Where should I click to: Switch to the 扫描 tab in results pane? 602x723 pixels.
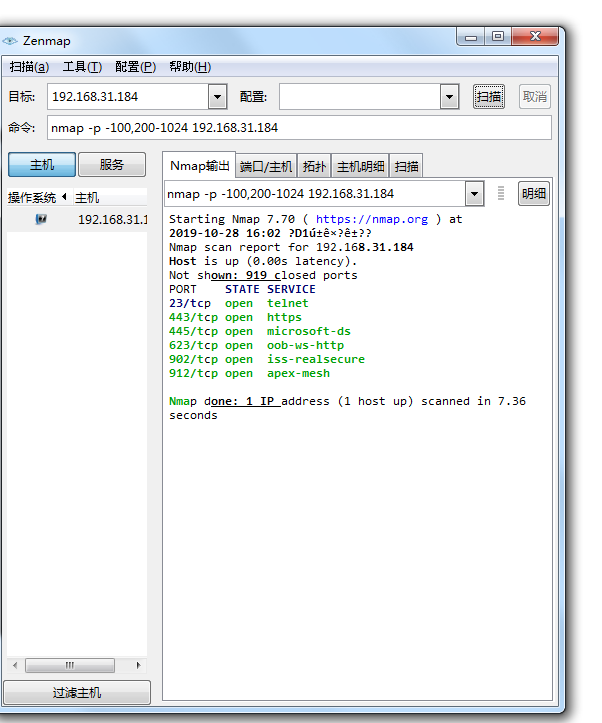click(407, 166)
